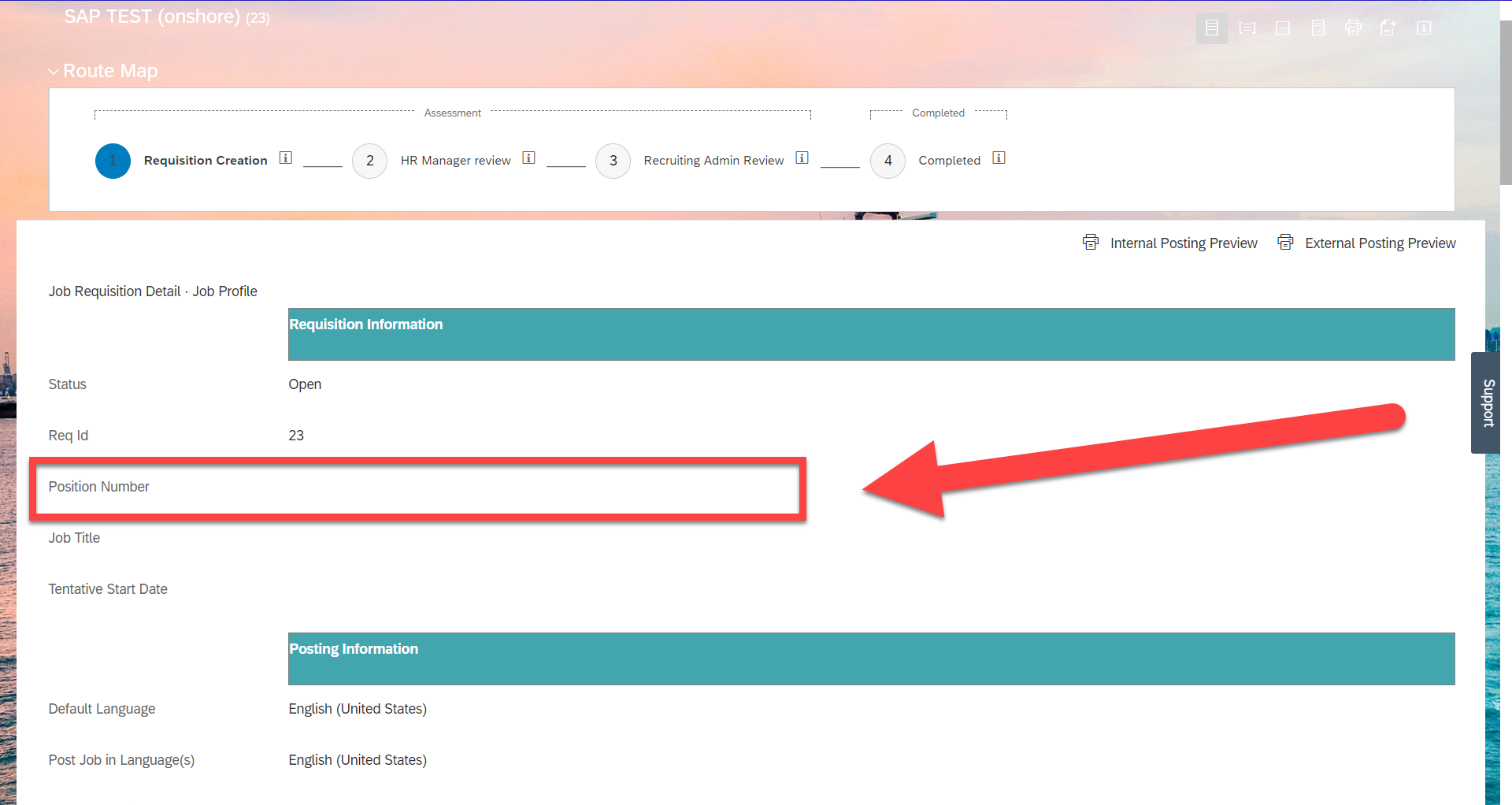Click the 'Requisition Creation' step label
1512x805 pixels.
[206, 161]
